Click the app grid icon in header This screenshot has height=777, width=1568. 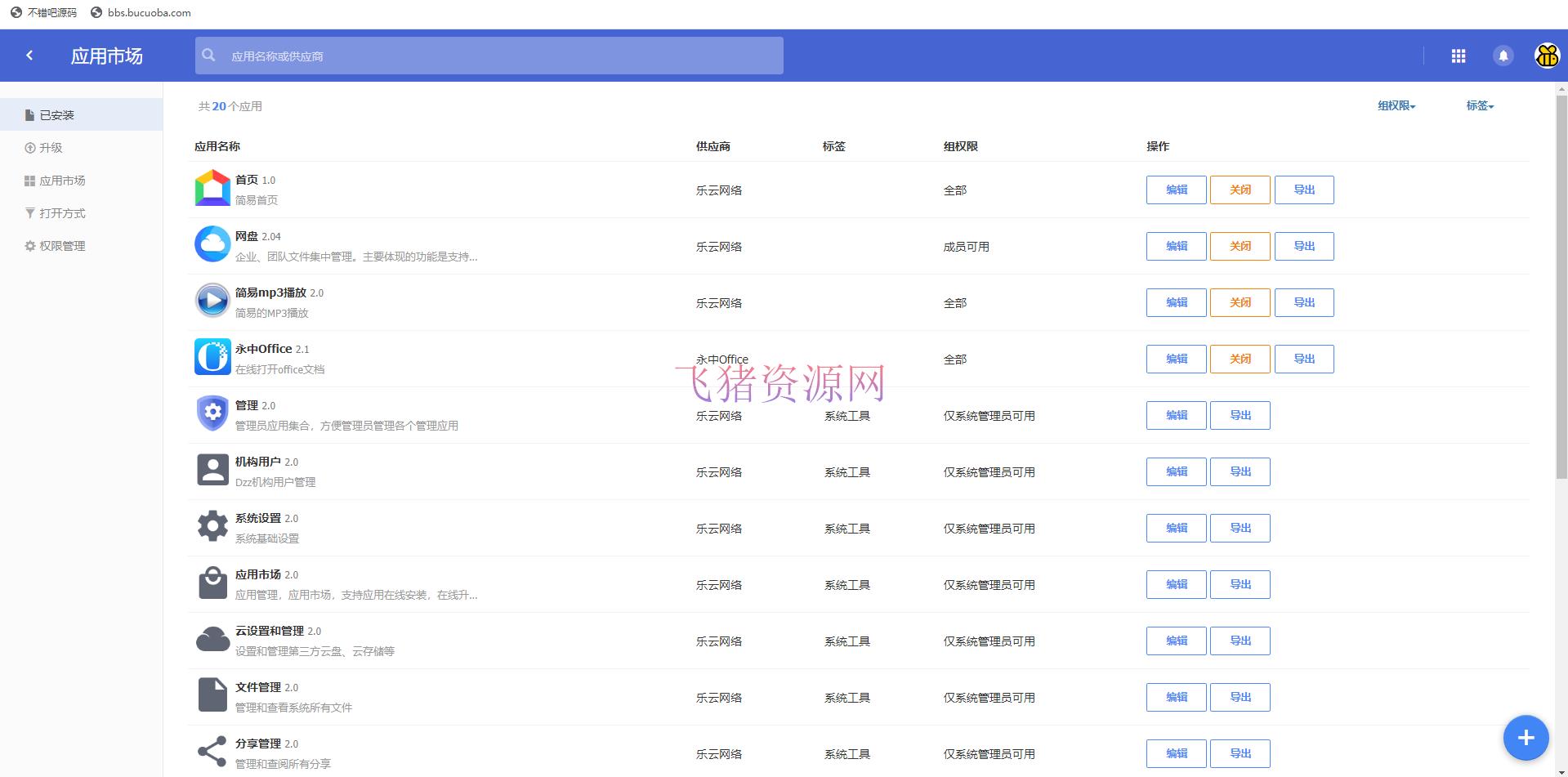pos(1459,56)
